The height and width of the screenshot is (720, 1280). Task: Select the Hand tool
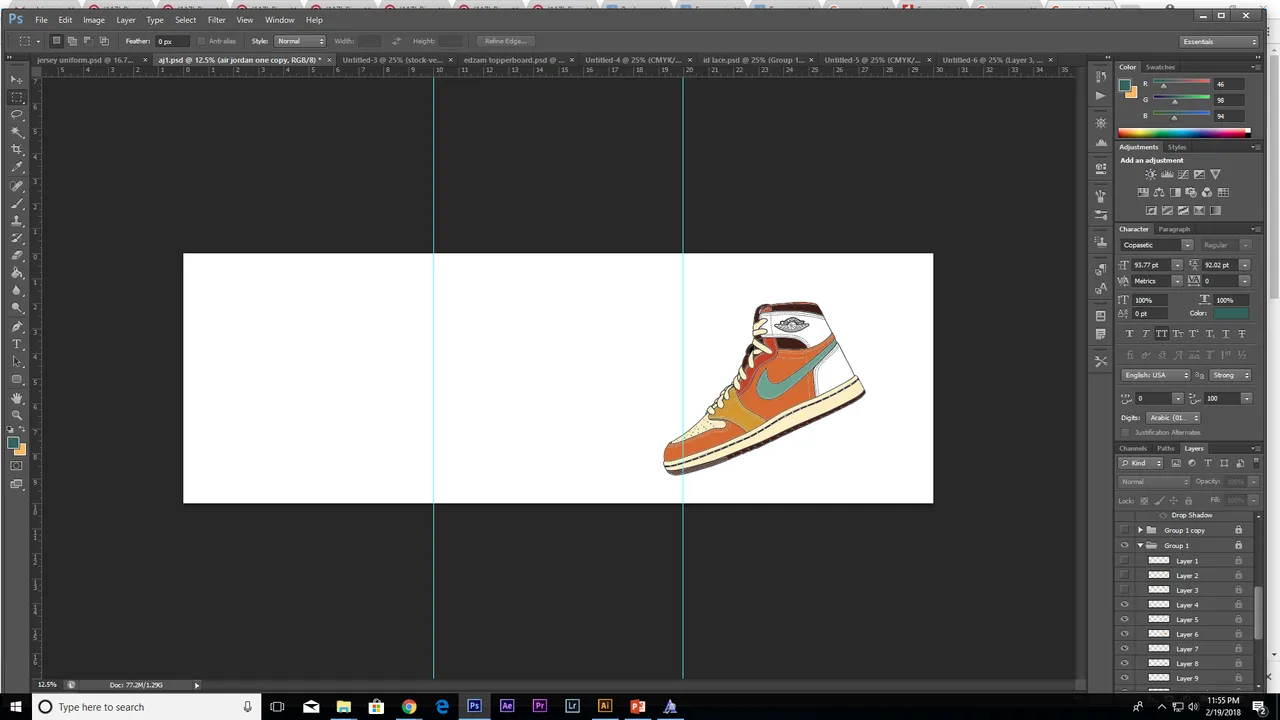click(x=17, y=398)
